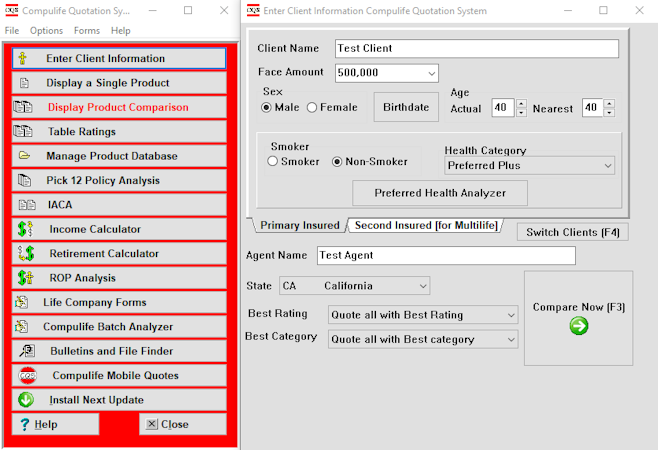
Task: Switch to Second Insured [for Multilife] tab
Action: coord(426,225)
